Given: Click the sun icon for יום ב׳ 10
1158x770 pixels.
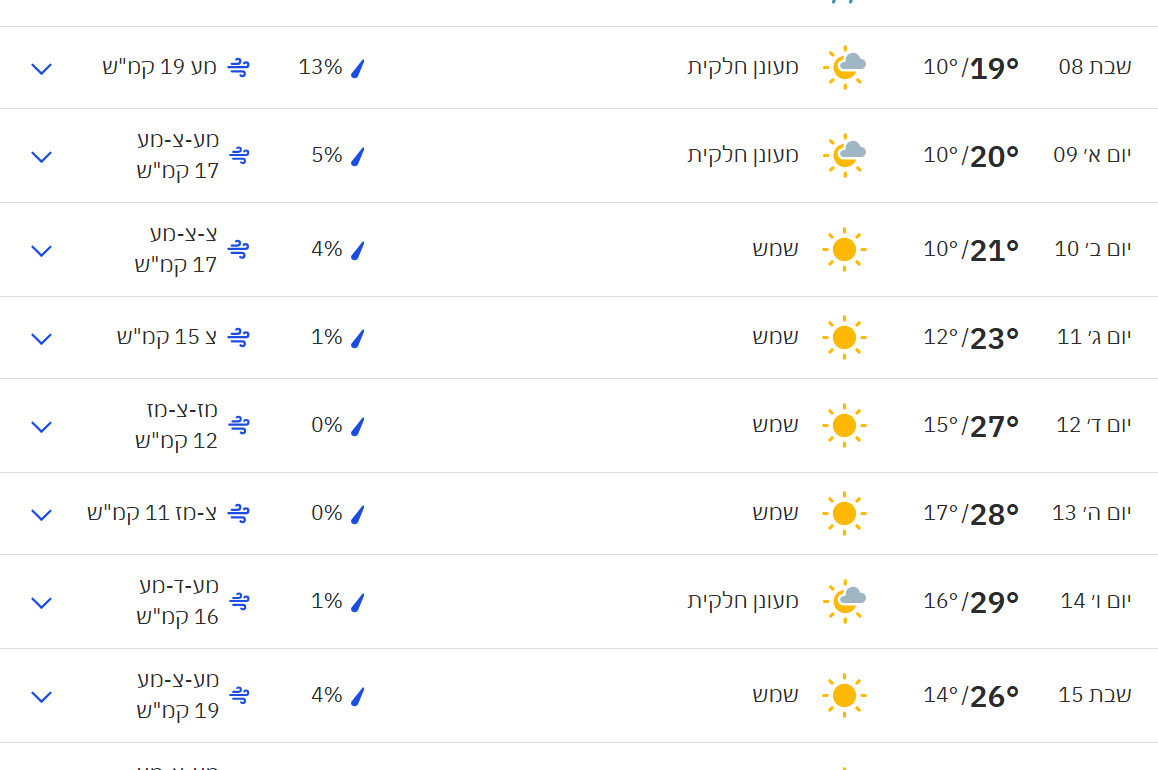Looking at the screenshot, I should pos(844,249).
